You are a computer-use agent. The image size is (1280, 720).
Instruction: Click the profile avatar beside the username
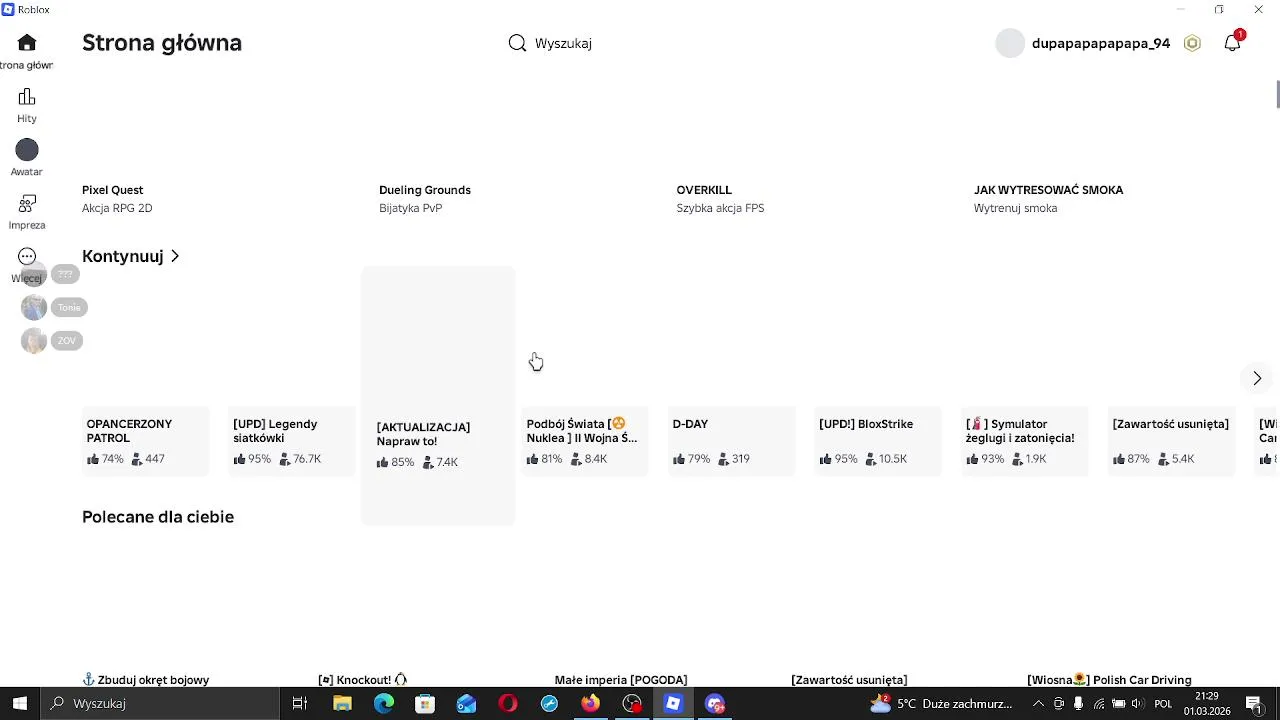tap(1010, 43)
